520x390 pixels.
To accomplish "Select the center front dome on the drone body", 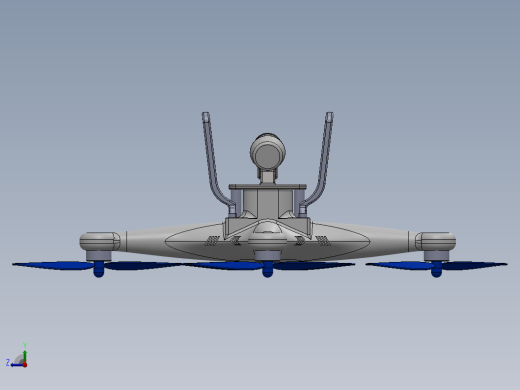I will [x=268, y=235].
